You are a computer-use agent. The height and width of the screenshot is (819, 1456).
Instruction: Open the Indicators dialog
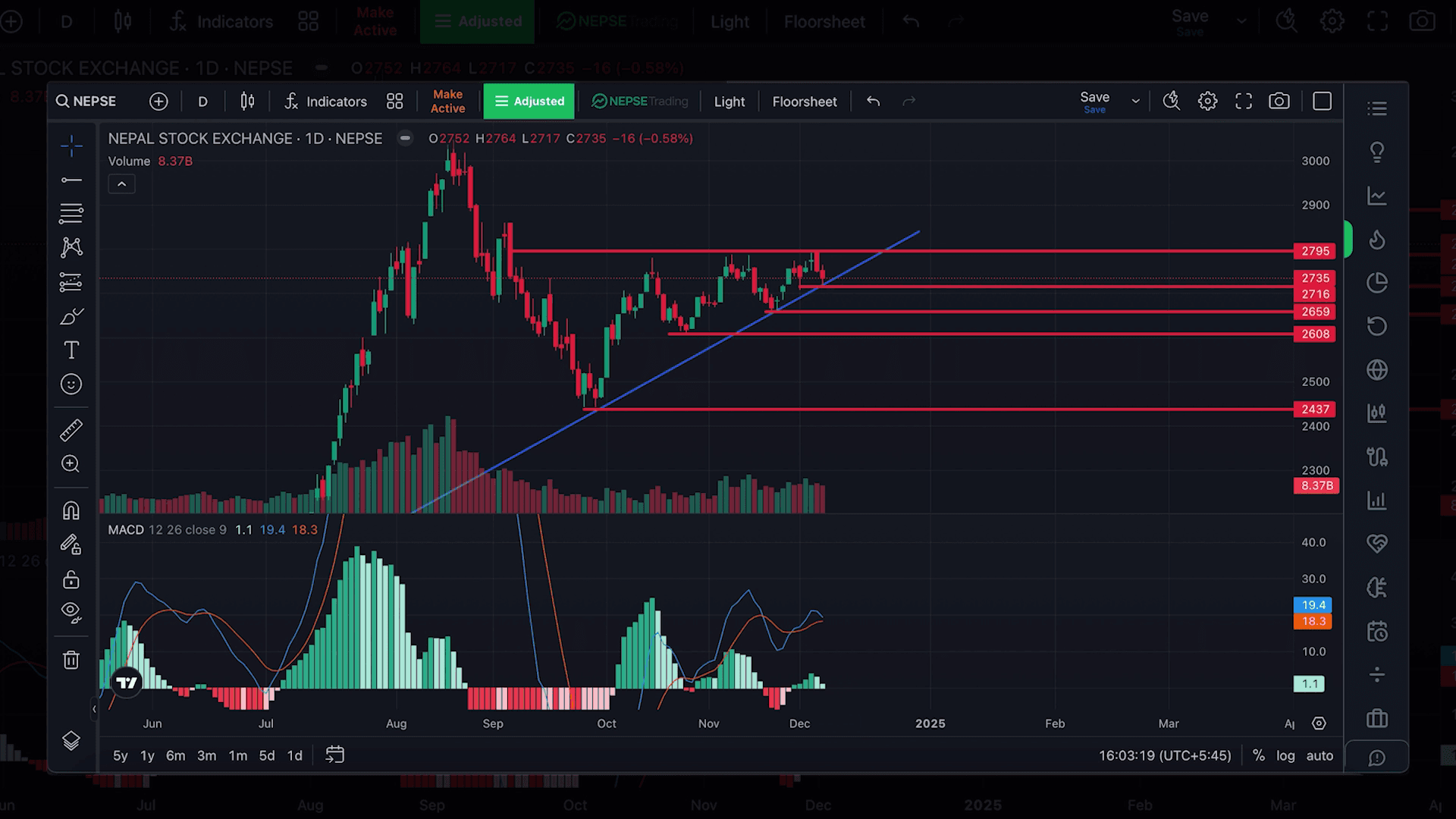[x=325, y=102]
